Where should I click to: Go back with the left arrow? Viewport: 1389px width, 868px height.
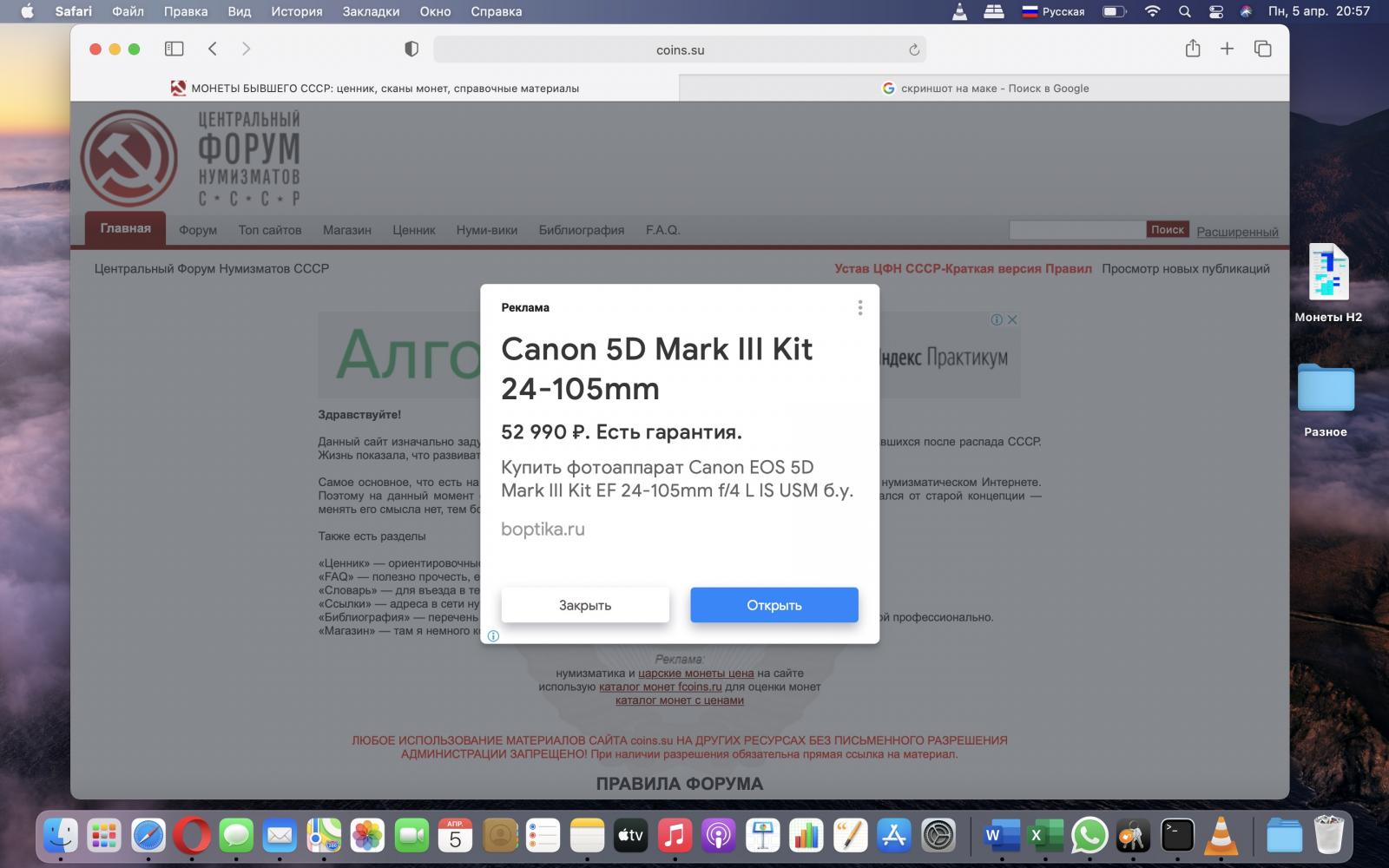213,49
